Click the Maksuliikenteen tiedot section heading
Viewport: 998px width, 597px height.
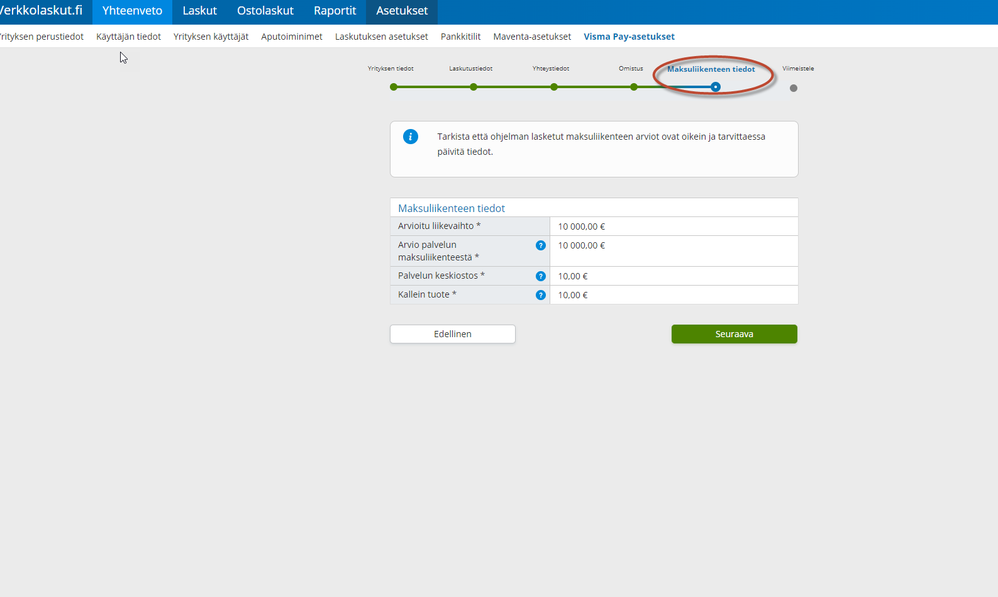point(451,208)
